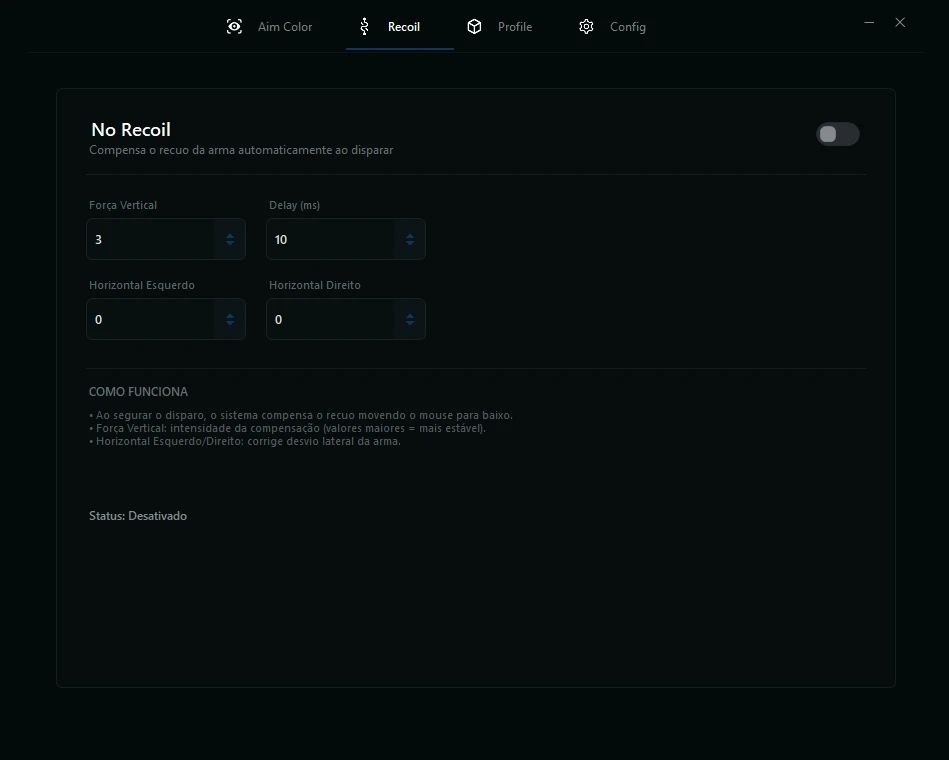
Task: Click the "Força Vertical" label
Action: tap(123, 205)
